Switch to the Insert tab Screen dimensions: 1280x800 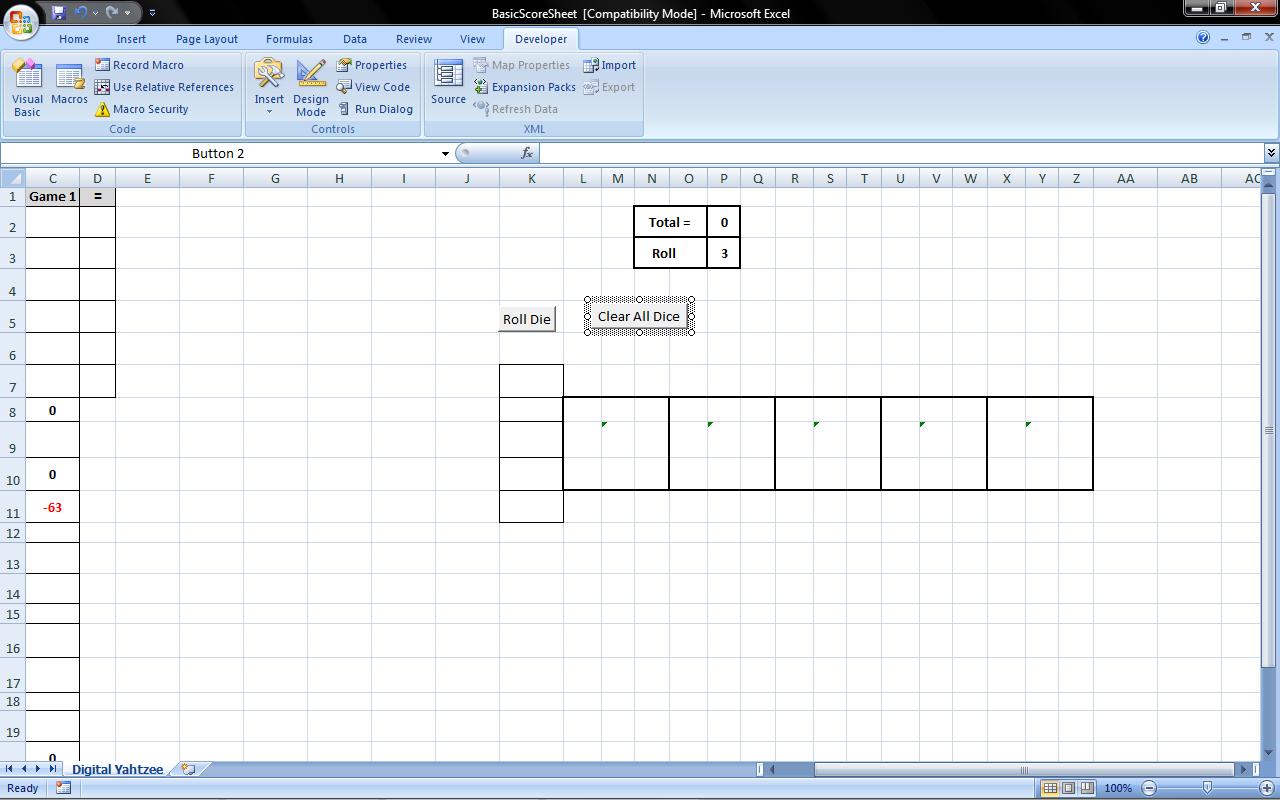[x=131, y=39]
